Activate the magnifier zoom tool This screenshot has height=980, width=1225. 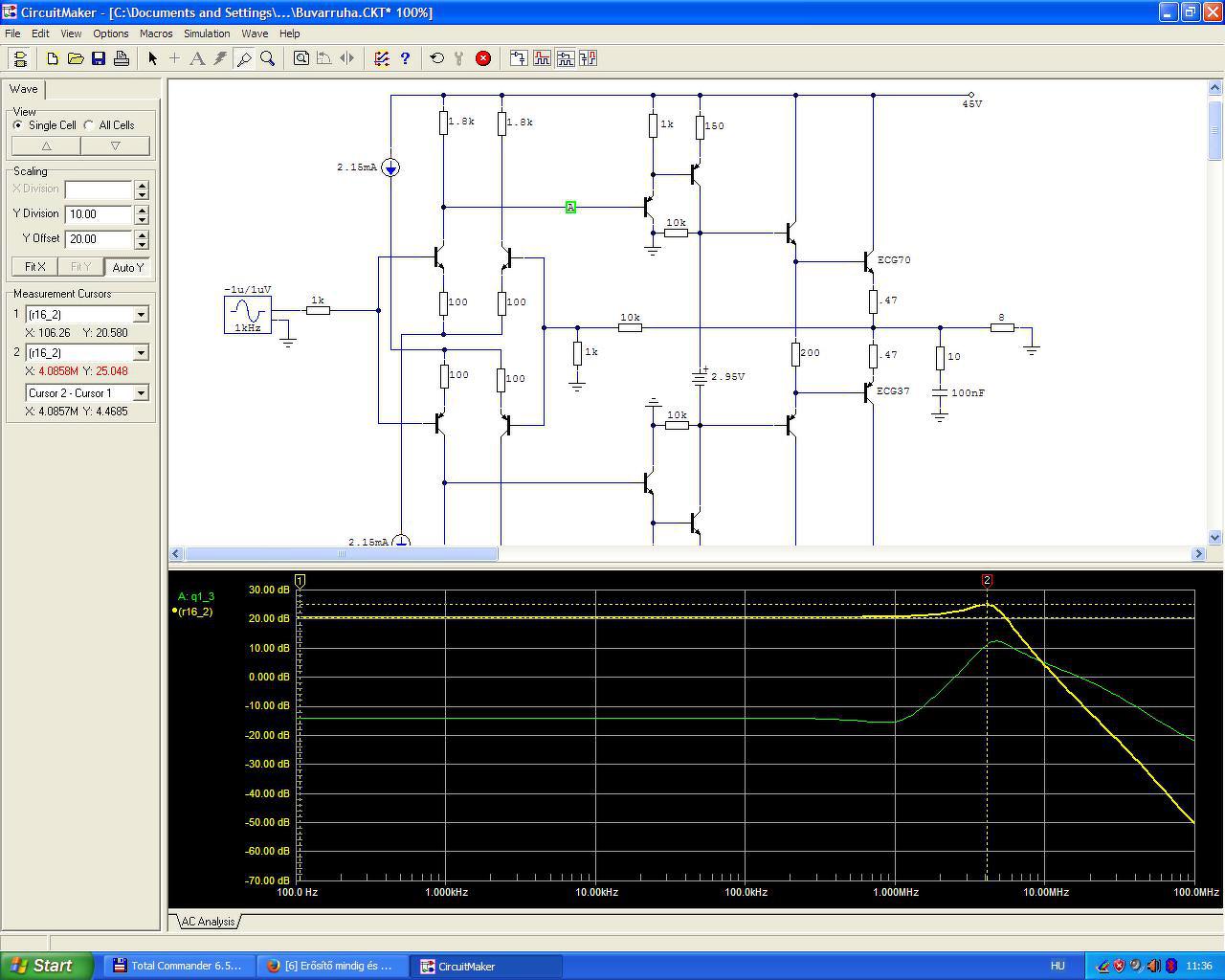pos(268,58)
